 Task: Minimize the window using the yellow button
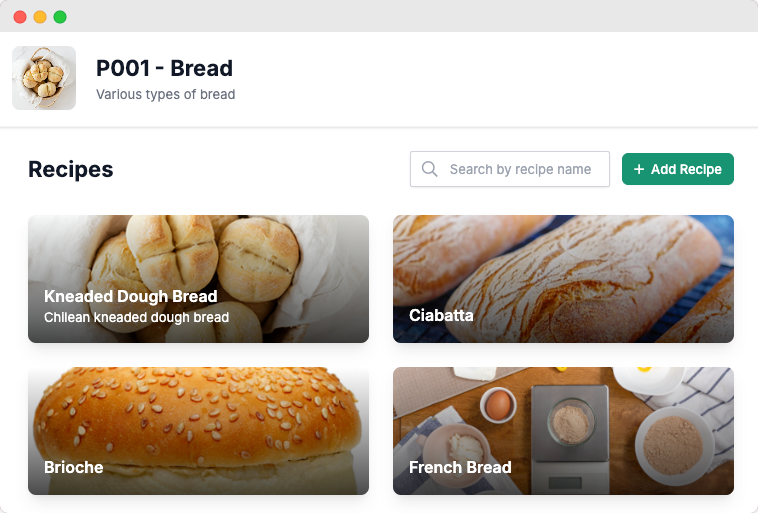[x=40, y=17]
